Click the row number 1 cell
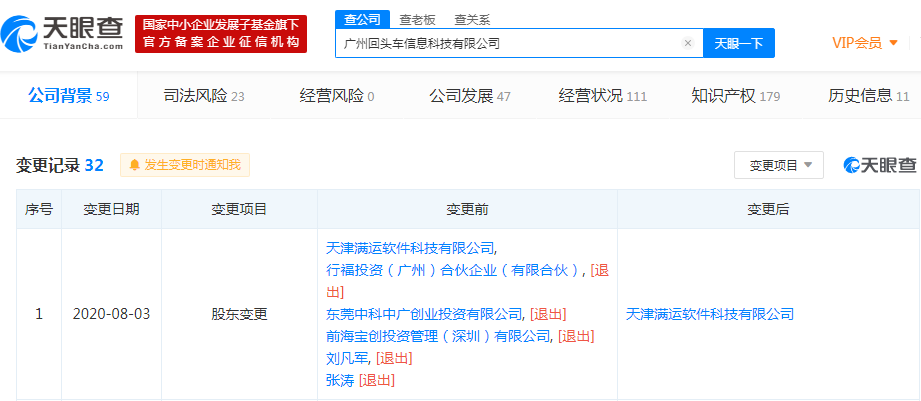The width and height of the screenshot is (921, 401). pos(39,314)
